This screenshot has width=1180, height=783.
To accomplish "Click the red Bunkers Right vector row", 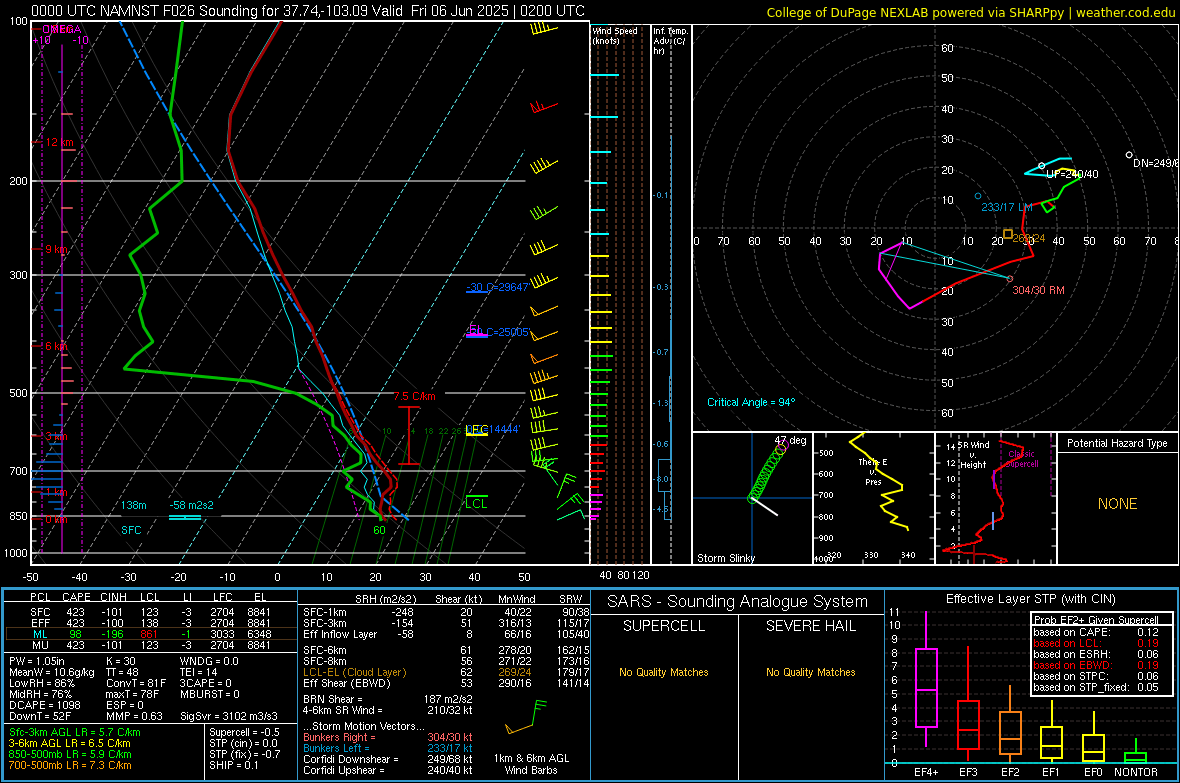I will 388,737.
